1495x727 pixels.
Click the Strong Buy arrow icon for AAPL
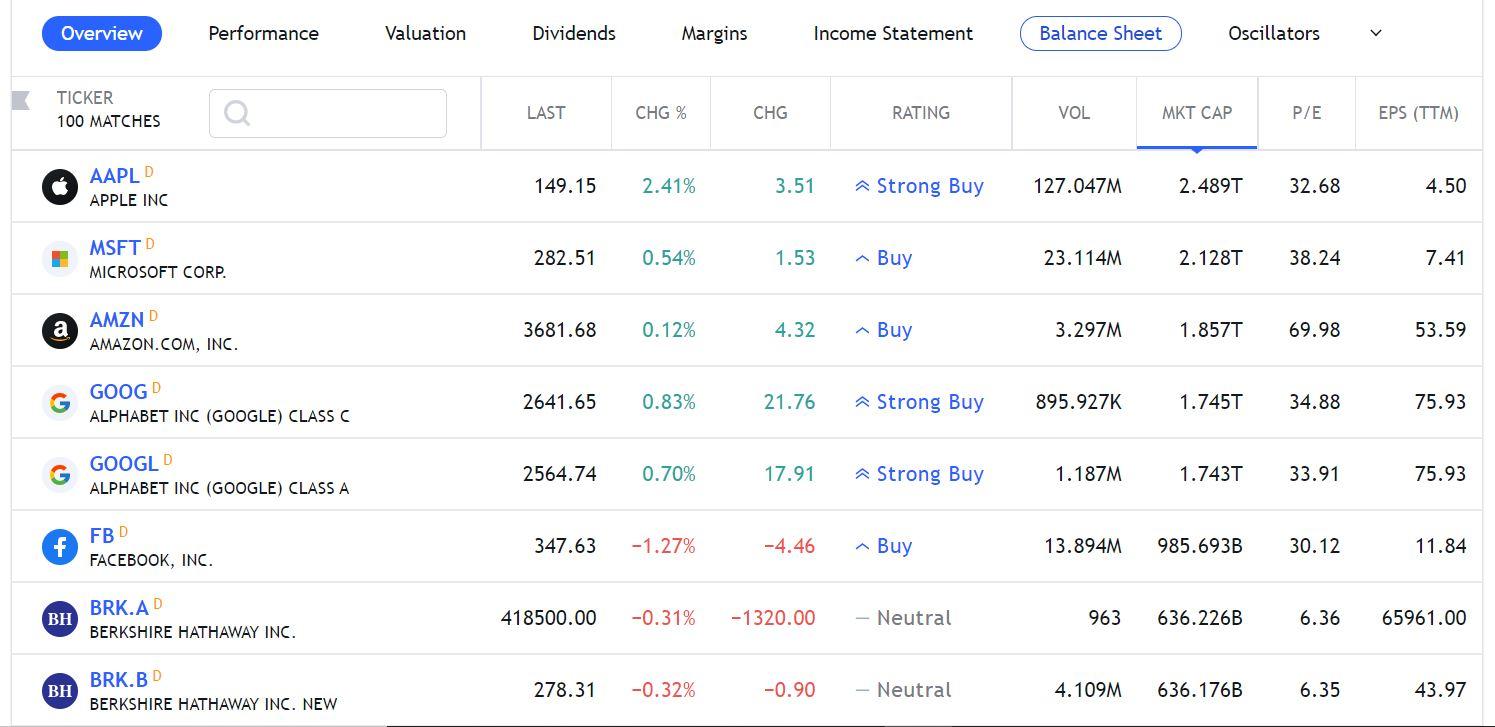click(862, 186)
